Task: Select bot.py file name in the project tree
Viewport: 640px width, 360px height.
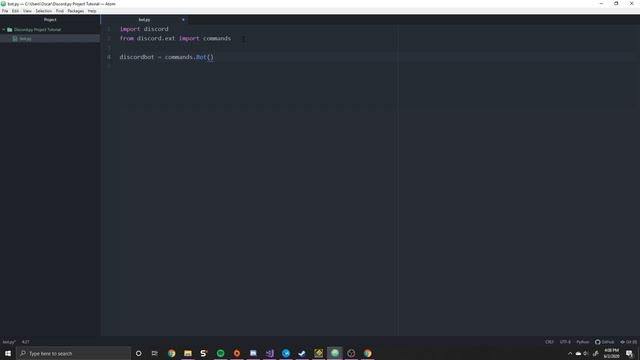Action: tap(25, 39)
